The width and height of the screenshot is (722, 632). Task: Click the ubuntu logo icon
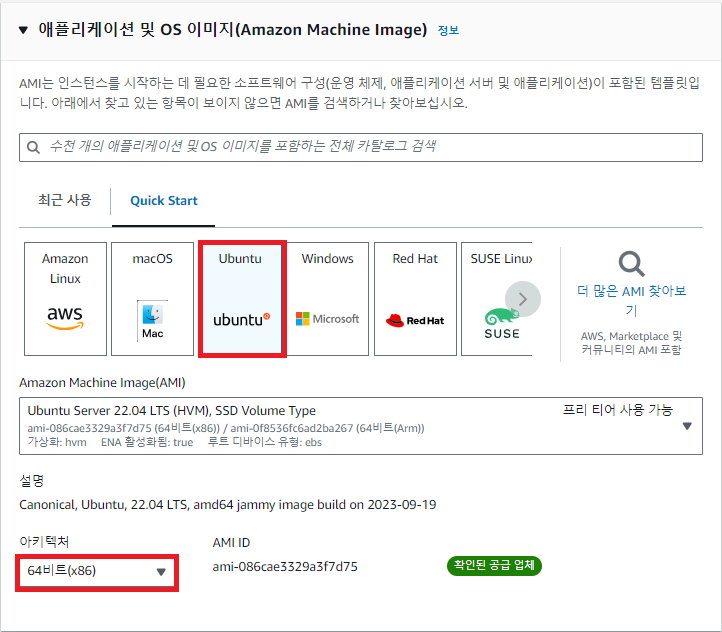tap(241, 319)
